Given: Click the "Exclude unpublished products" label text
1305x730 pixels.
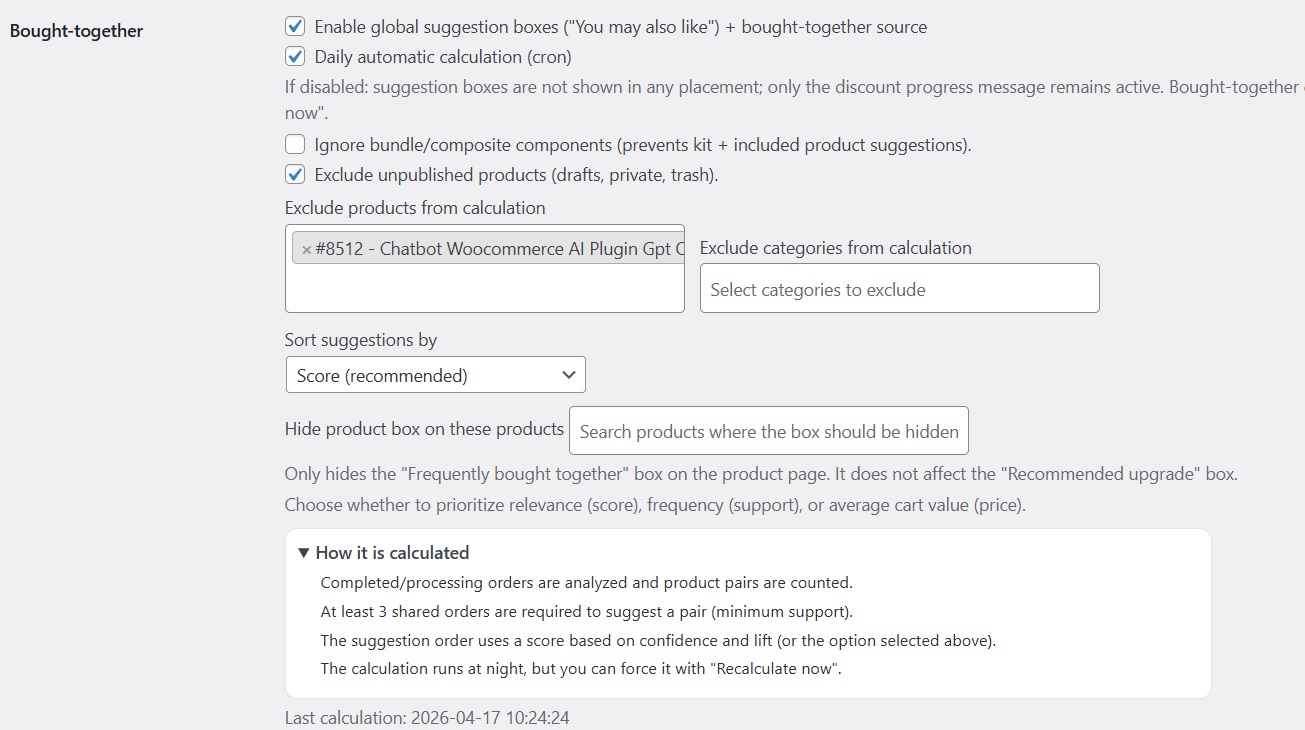Looking at the screenshot, I should (x=516, y=175).
